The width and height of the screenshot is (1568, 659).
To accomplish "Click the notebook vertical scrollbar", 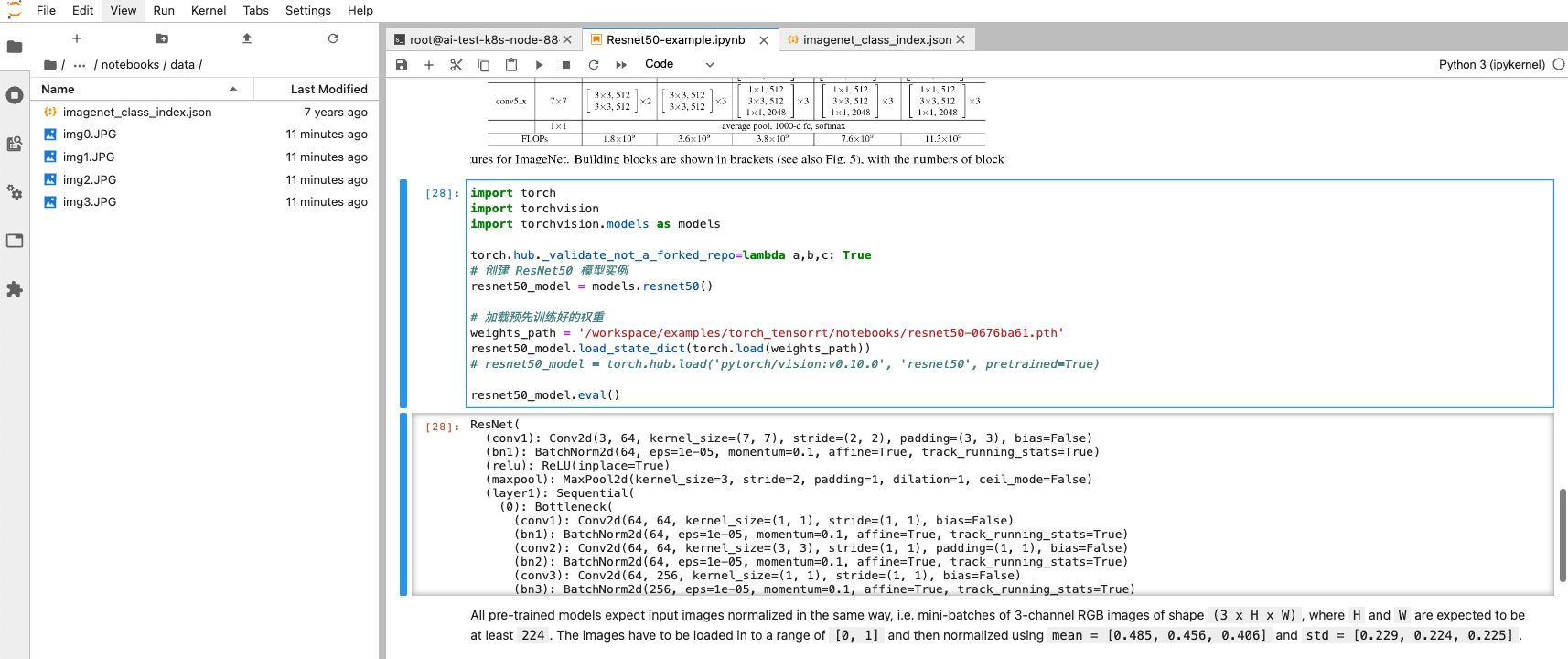I will point(1563,535).
